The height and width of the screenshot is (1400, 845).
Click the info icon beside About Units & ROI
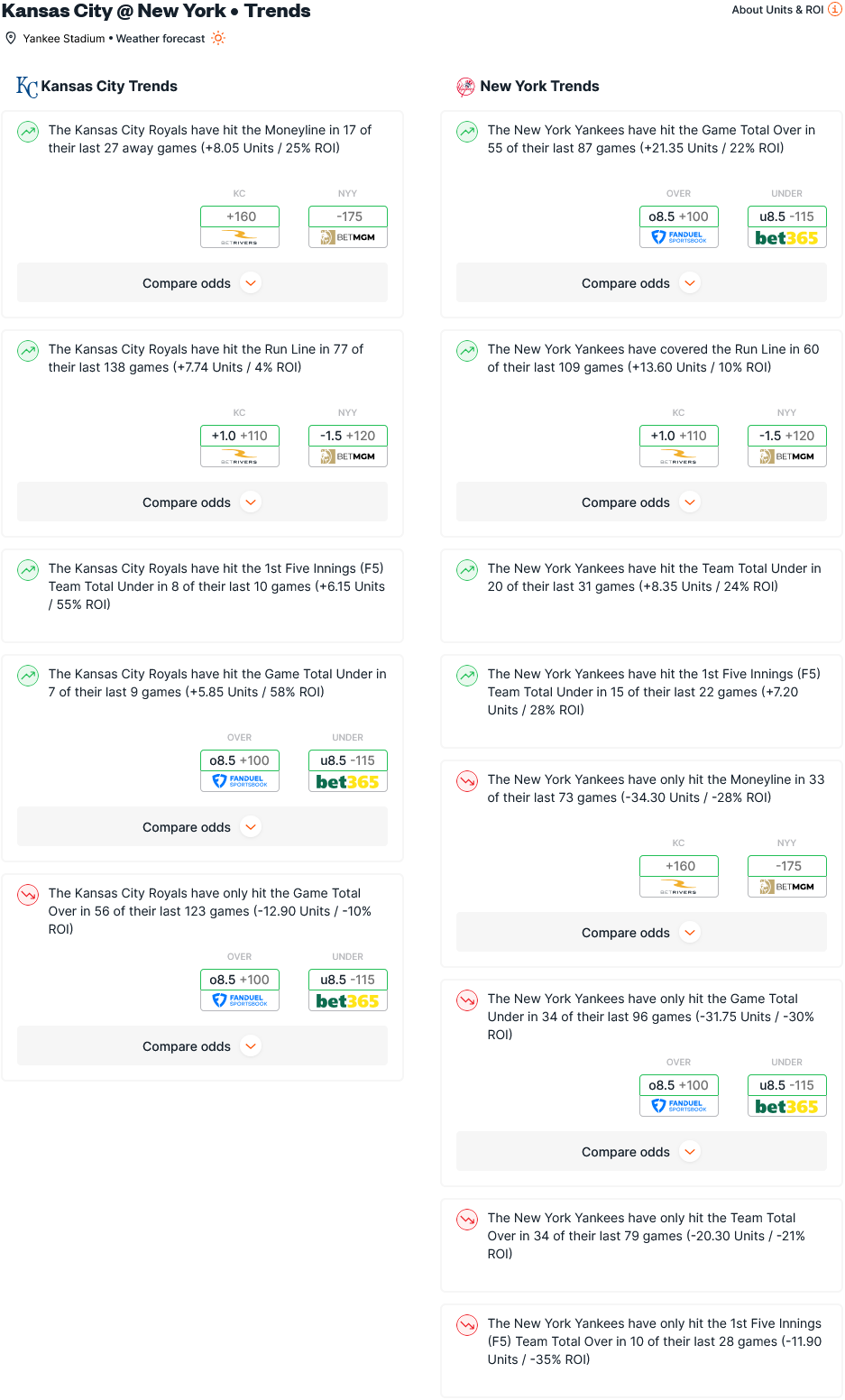tap(835, 10)
